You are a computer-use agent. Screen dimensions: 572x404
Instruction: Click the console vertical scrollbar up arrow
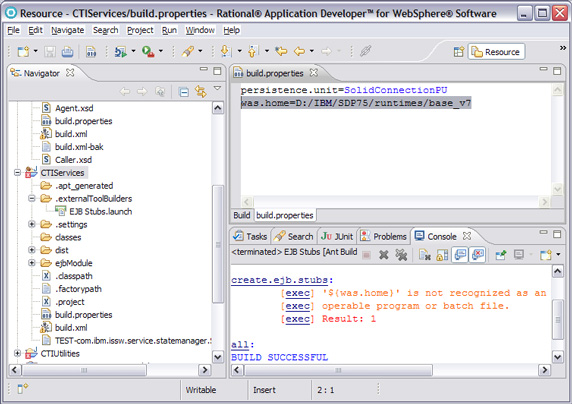click(x=557, y=271)
